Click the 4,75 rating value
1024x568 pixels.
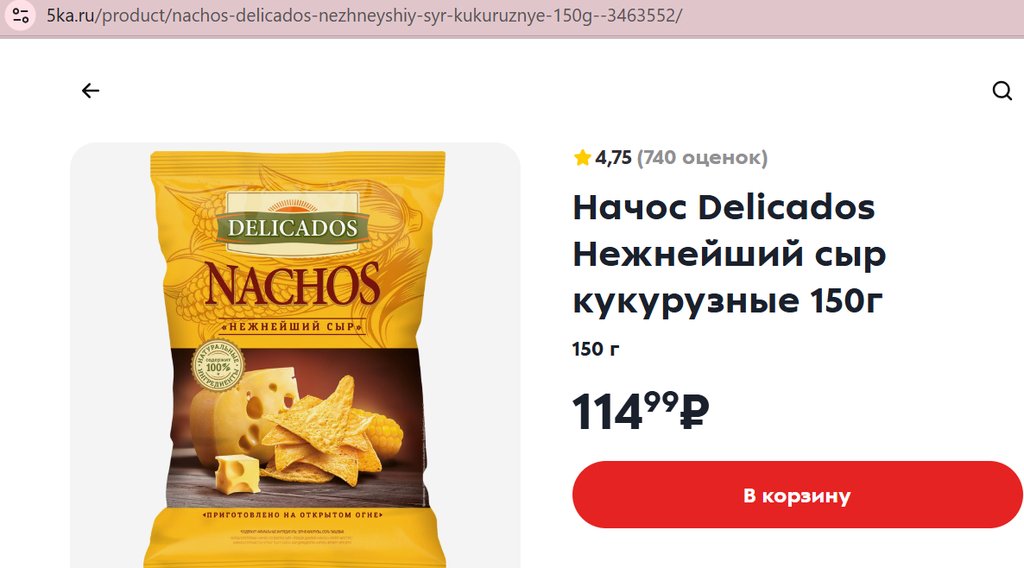pos(613,158)
